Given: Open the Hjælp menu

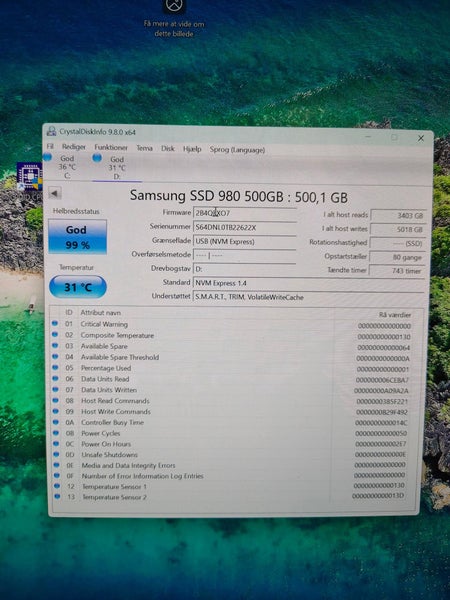Looking at the screenshot, I should pos(192,148).
